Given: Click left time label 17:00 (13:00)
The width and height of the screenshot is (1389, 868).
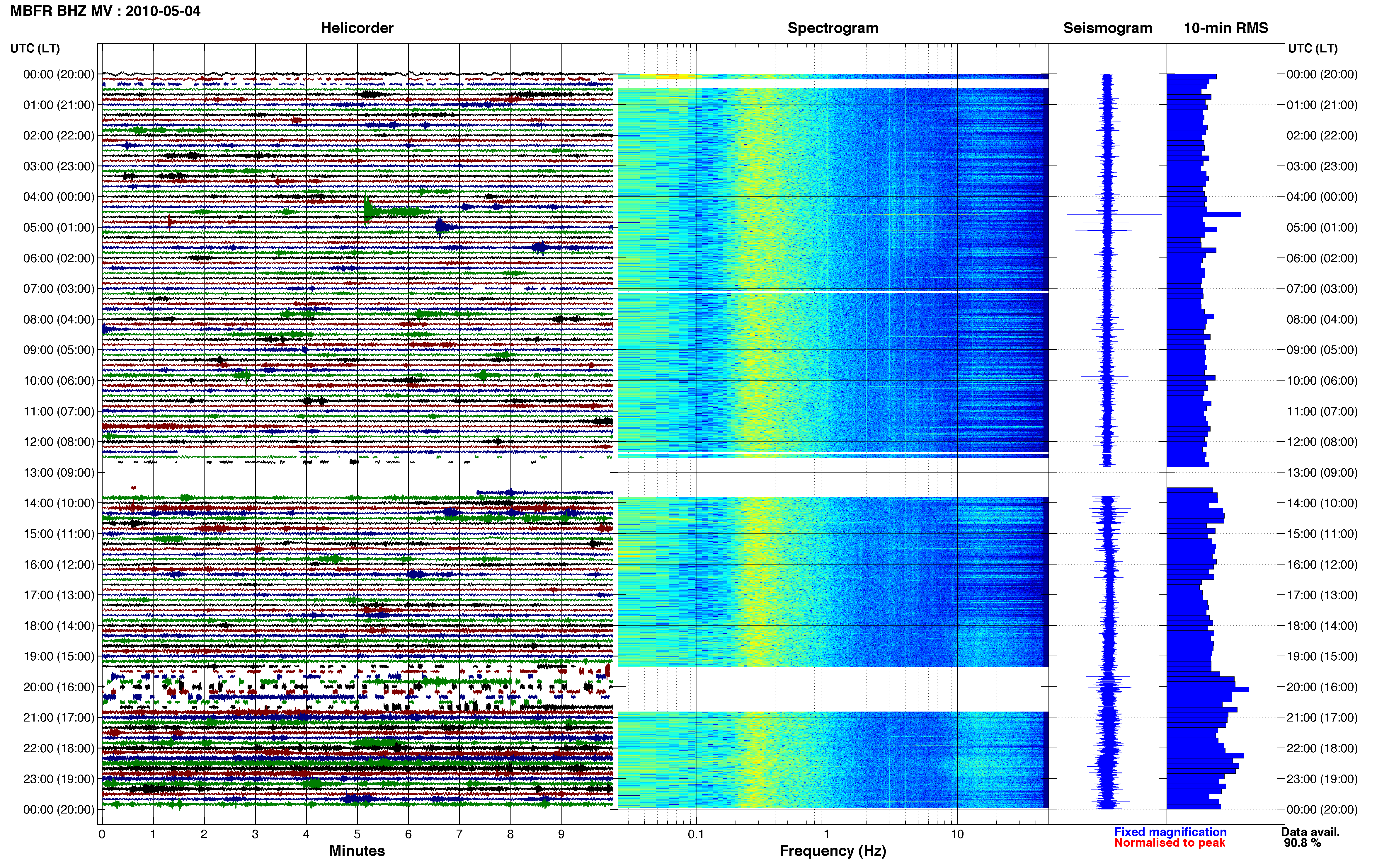Looking at the screenshot, I should click(x=59, y=595).
